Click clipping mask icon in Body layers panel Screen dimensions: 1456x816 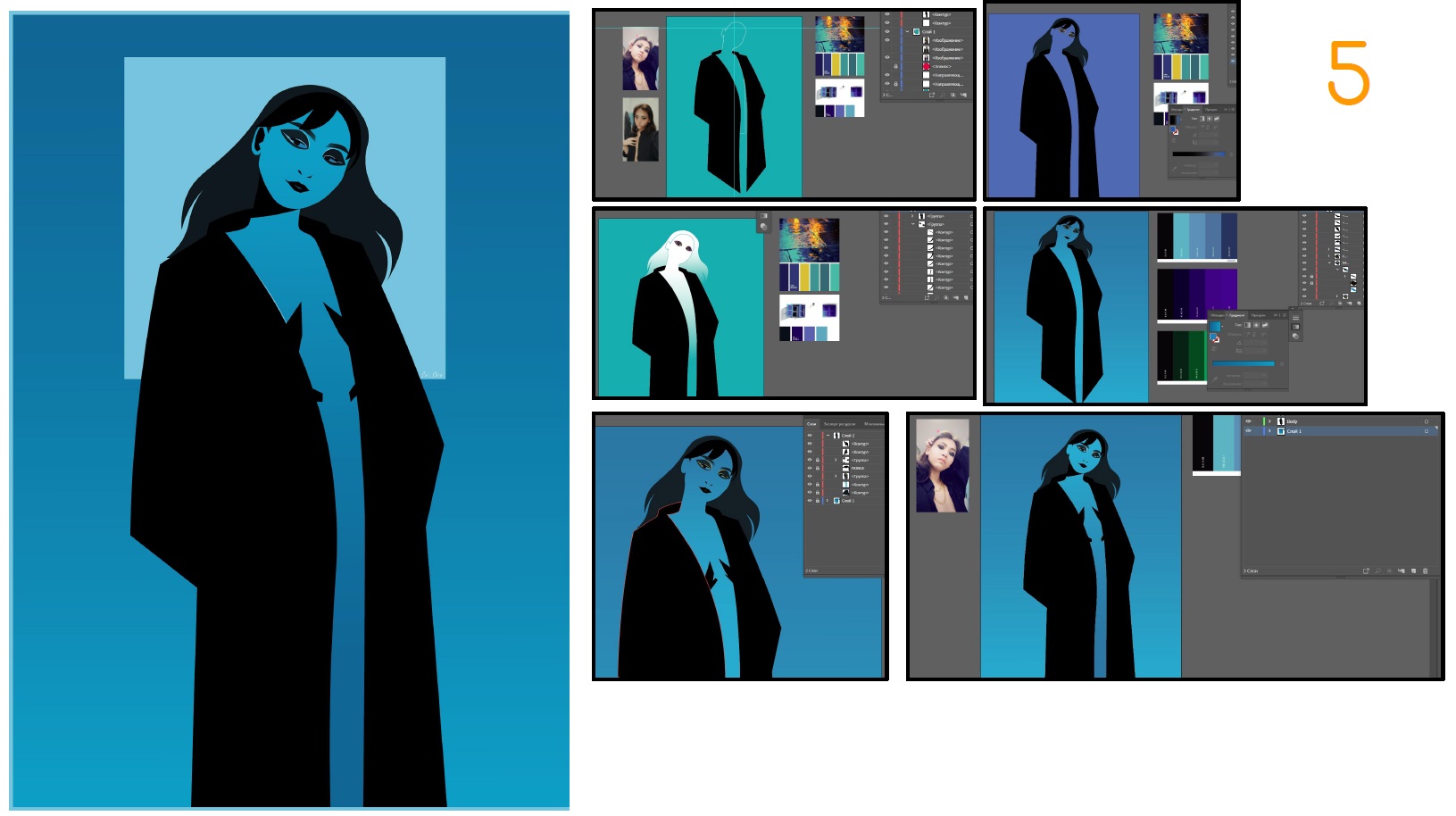pyautogui.click(x=1389, y=571)
